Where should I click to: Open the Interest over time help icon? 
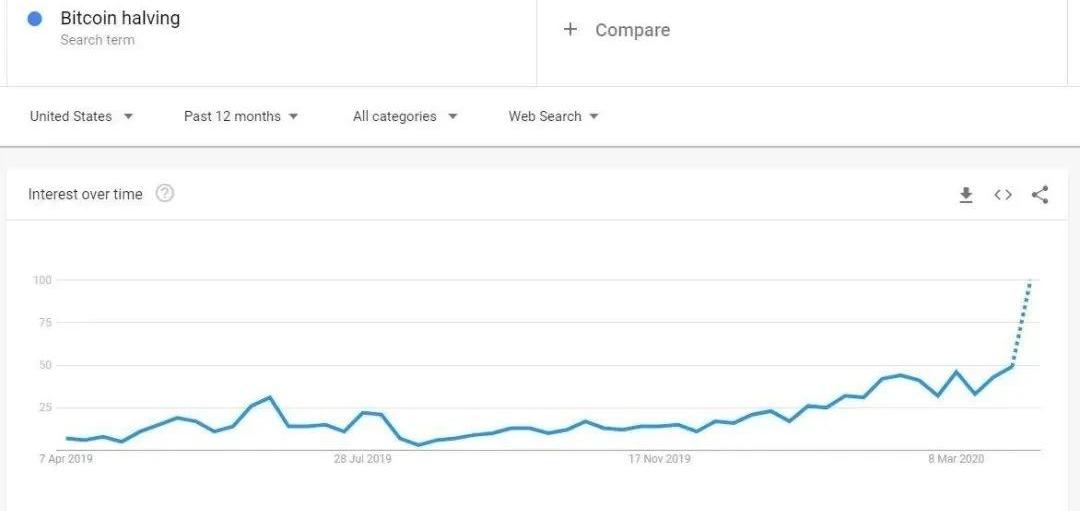tap(165, 194)
